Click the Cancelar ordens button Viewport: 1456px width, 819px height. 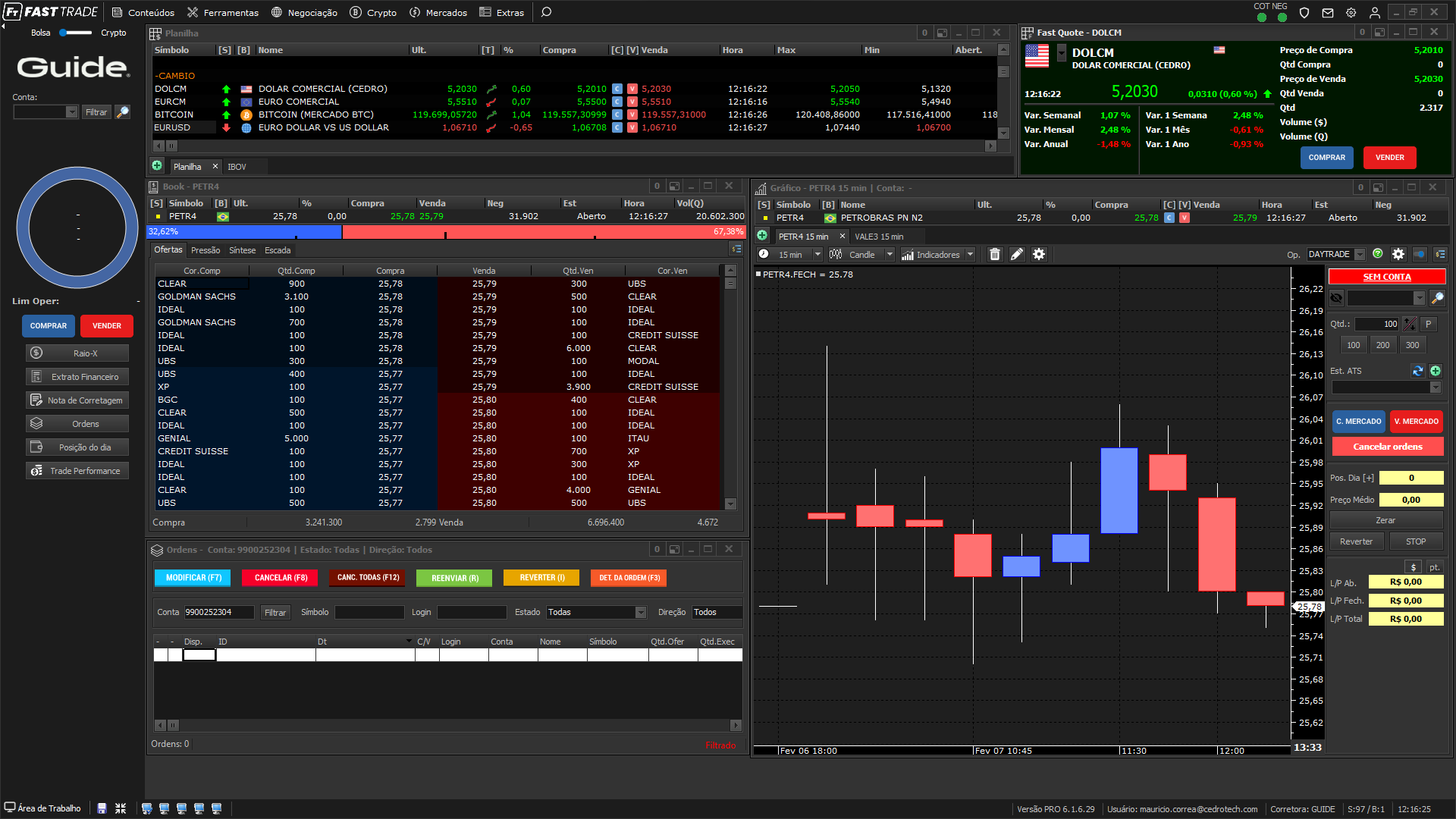[1388, 447]
